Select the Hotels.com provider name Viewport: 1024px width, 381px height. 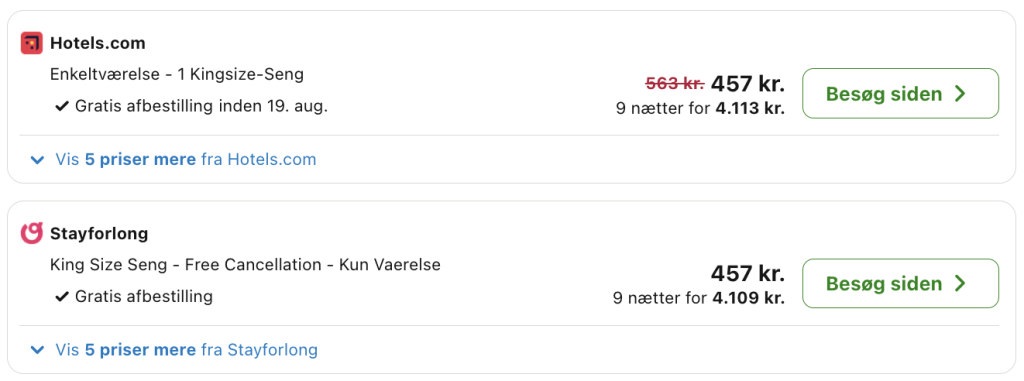pyautogui.click(x=98, y=43)
